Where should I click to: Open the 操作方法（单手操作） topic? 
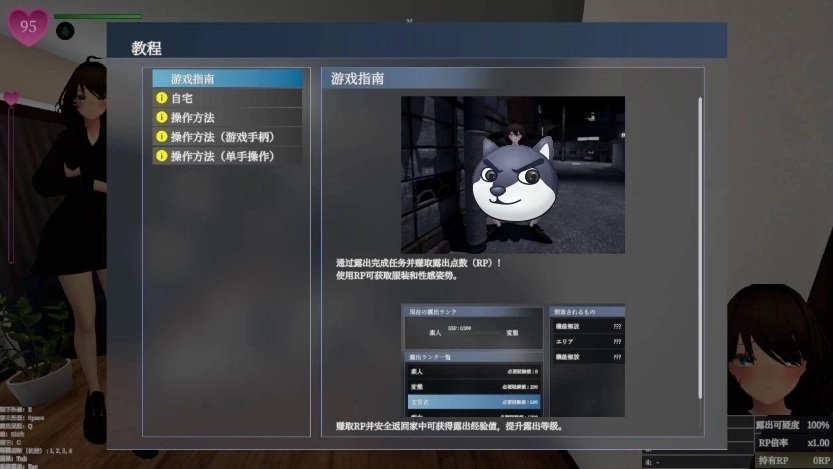(227, 156)
